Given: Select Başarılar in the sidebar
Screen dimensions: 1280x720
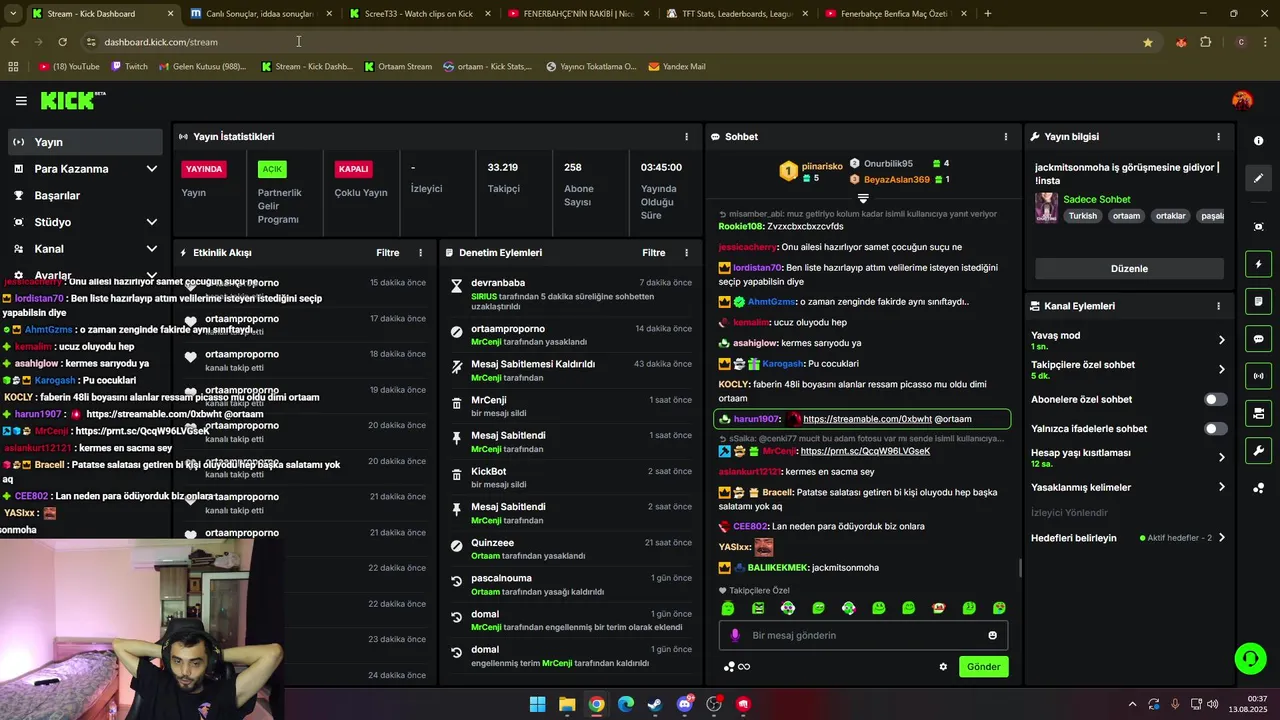Looking at the screenshot, I should tap(84, 196).
